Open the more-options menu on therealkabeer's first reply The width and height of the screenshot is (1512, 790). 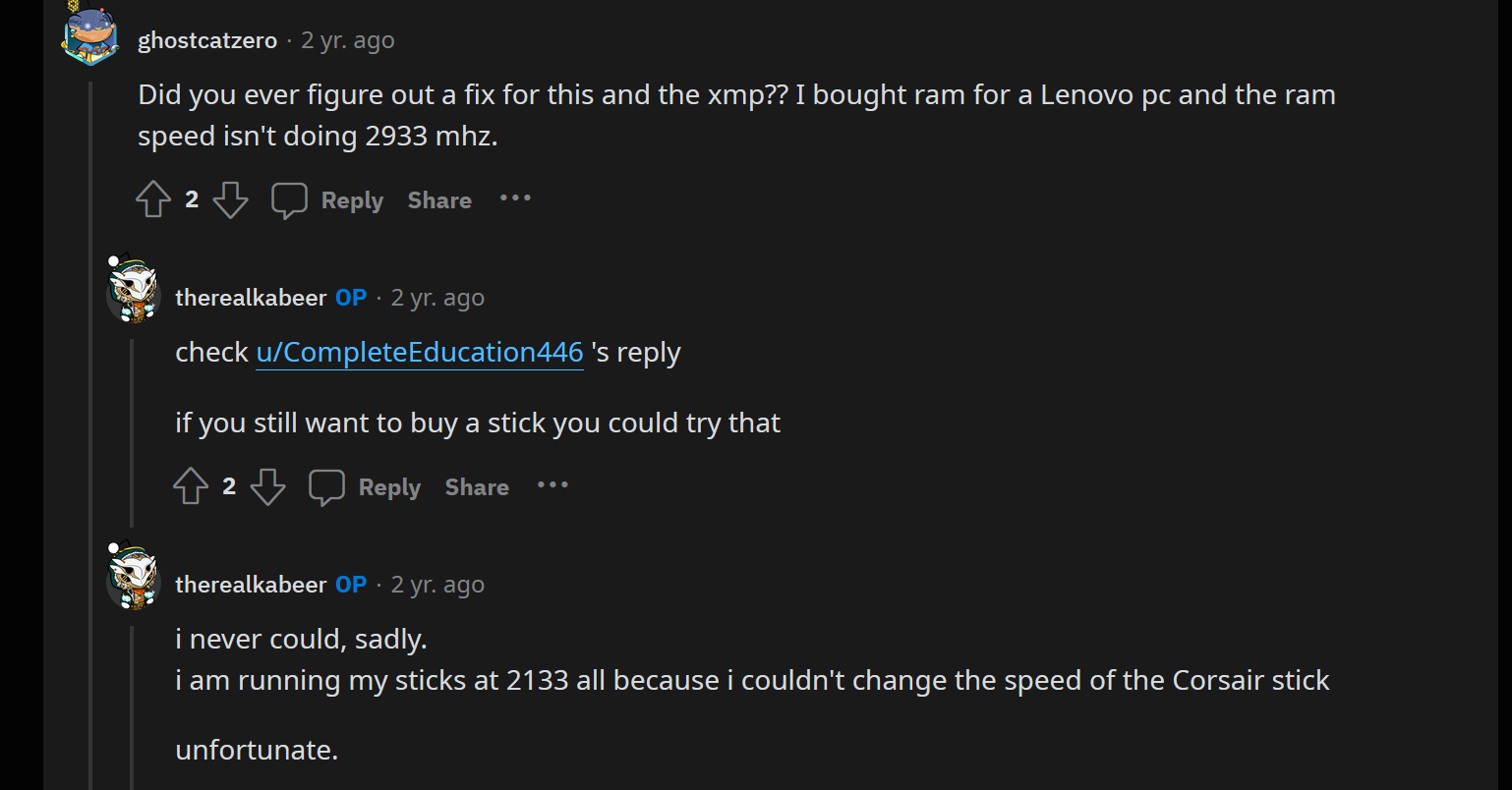(552, 486)
